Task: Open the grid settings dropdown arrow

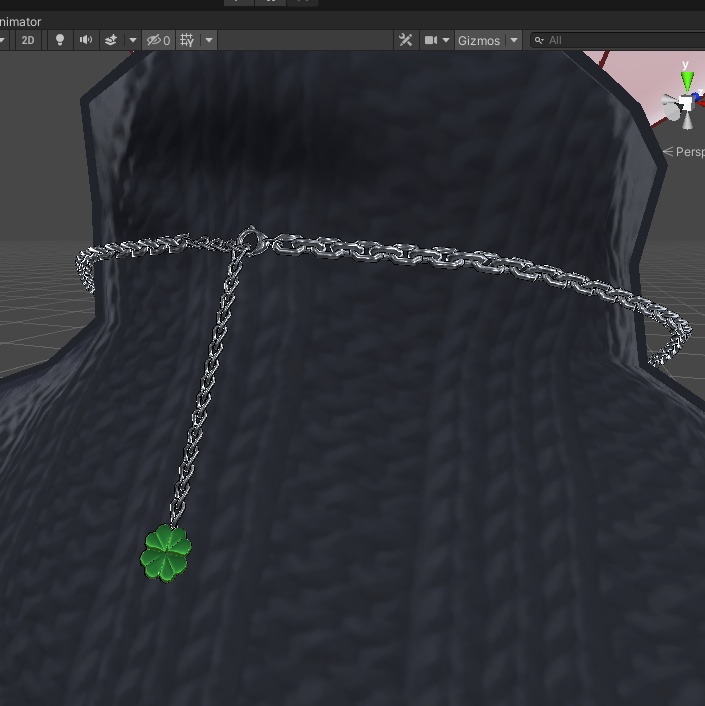Action: [x=209, y=40]
